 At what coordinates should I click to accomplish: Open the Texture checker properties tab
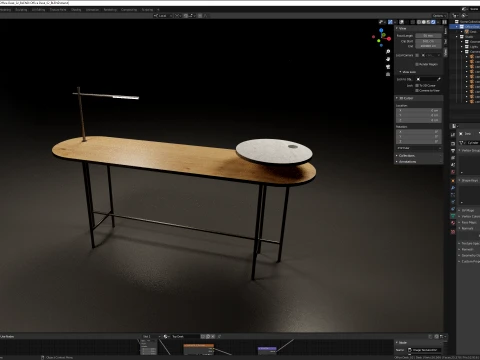(453, 232)
